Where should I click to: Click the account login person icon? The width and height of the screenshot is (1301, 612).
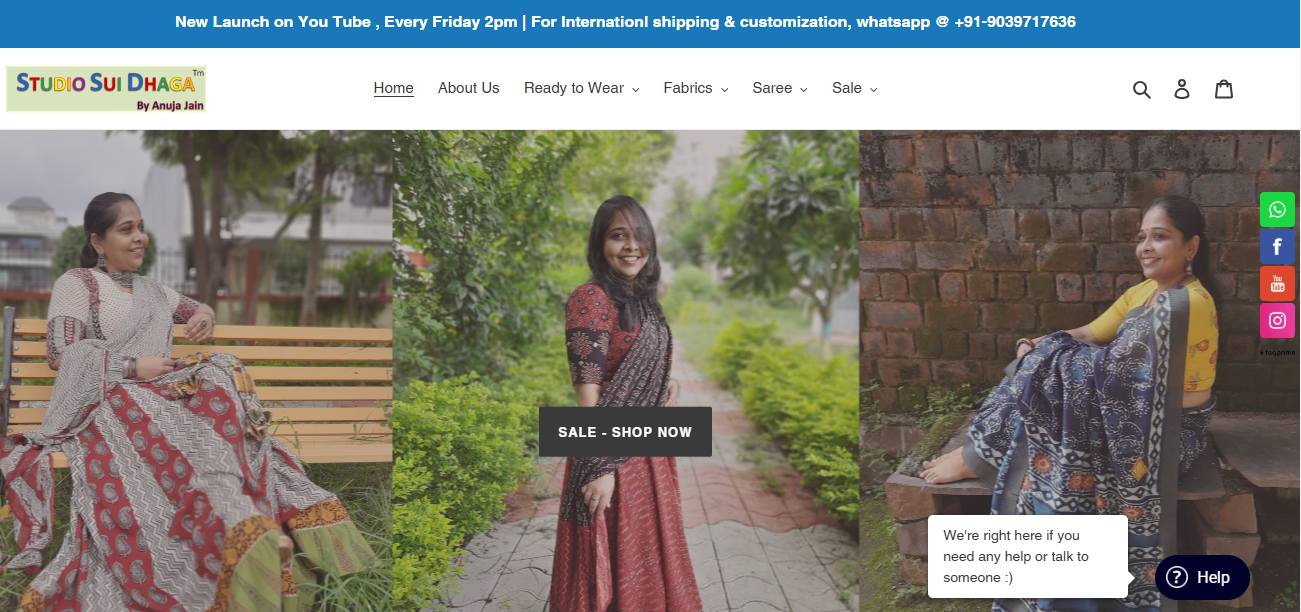(x=1182, y=89)
